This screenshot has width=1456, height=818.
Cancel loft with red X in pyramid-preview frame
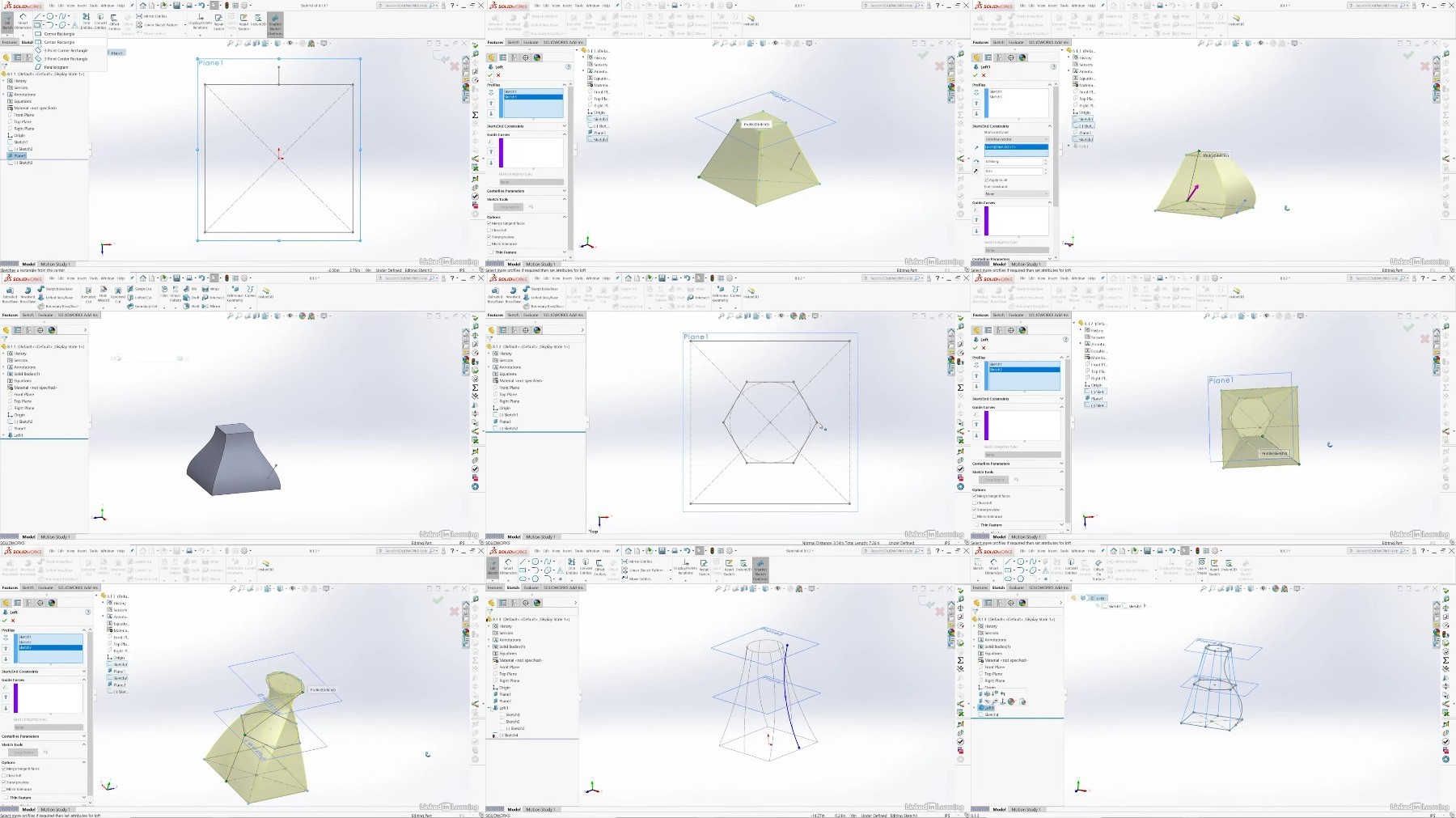[x=498, y=75]
